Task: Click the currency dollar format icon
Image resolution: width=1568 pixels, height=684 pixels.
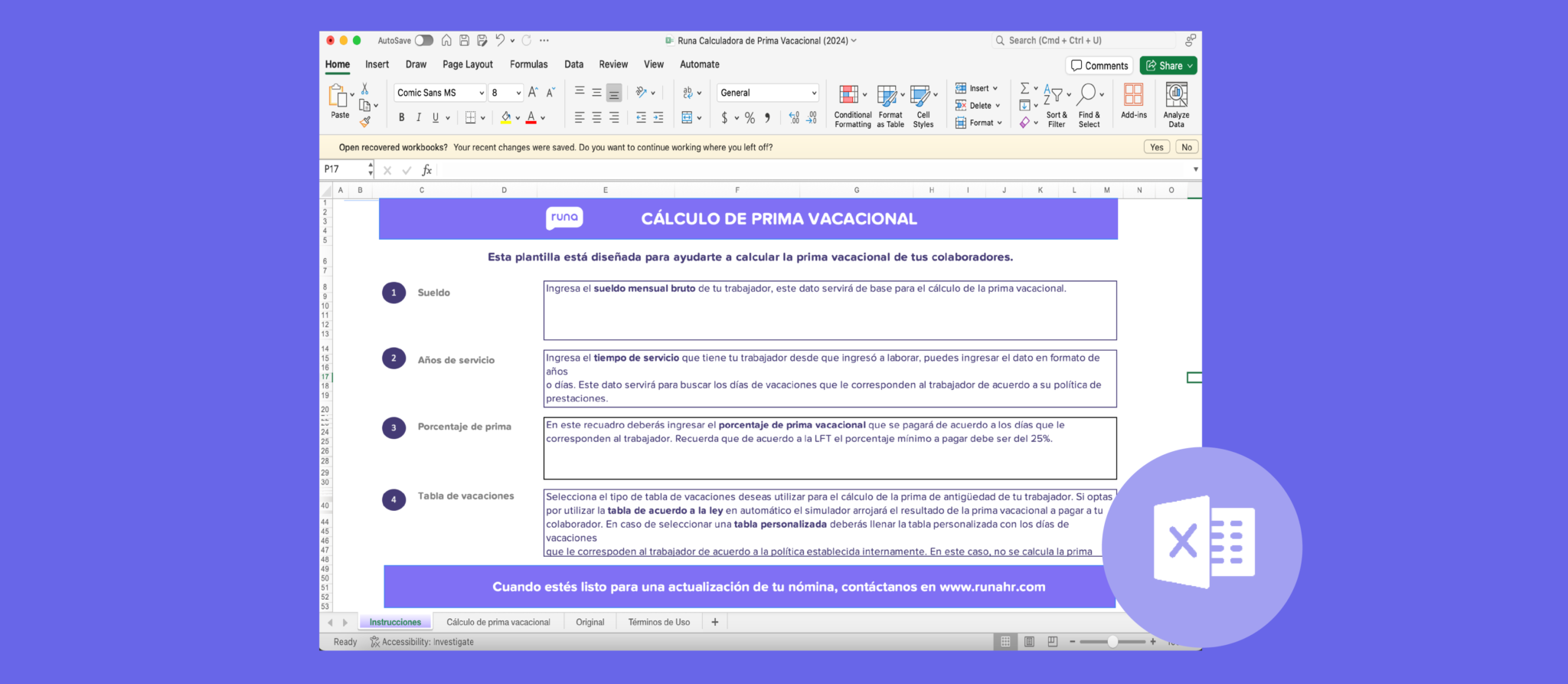Action: [x=724, y=117]
